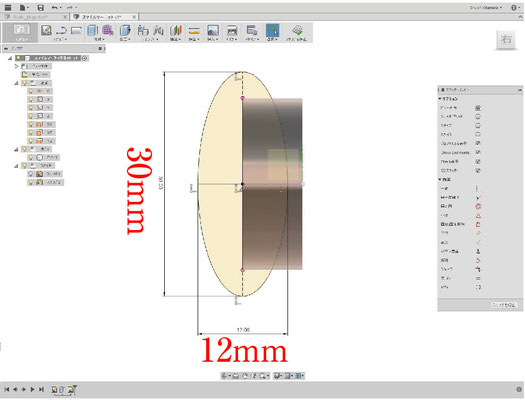Click the Concentric constraint circle icon
Screen dimensions: 525x400
point(478,207)
